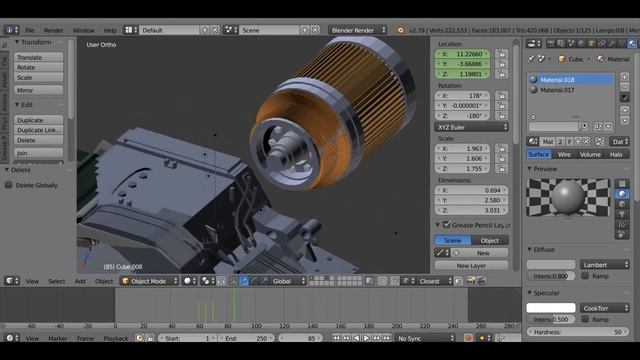Open the CookTorr specular shader dropdown
The width and height of the screenshot is (640, 360).
click(x=604, y=308)
